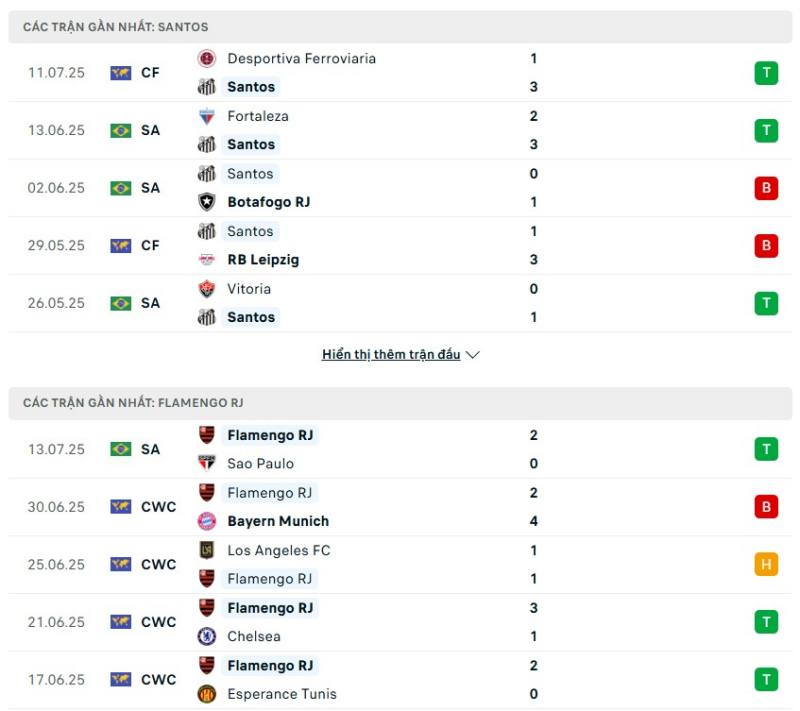Screen dimensions: 800x711
Task: Click the Bayern Munich logo
Action: pos(207,521)
